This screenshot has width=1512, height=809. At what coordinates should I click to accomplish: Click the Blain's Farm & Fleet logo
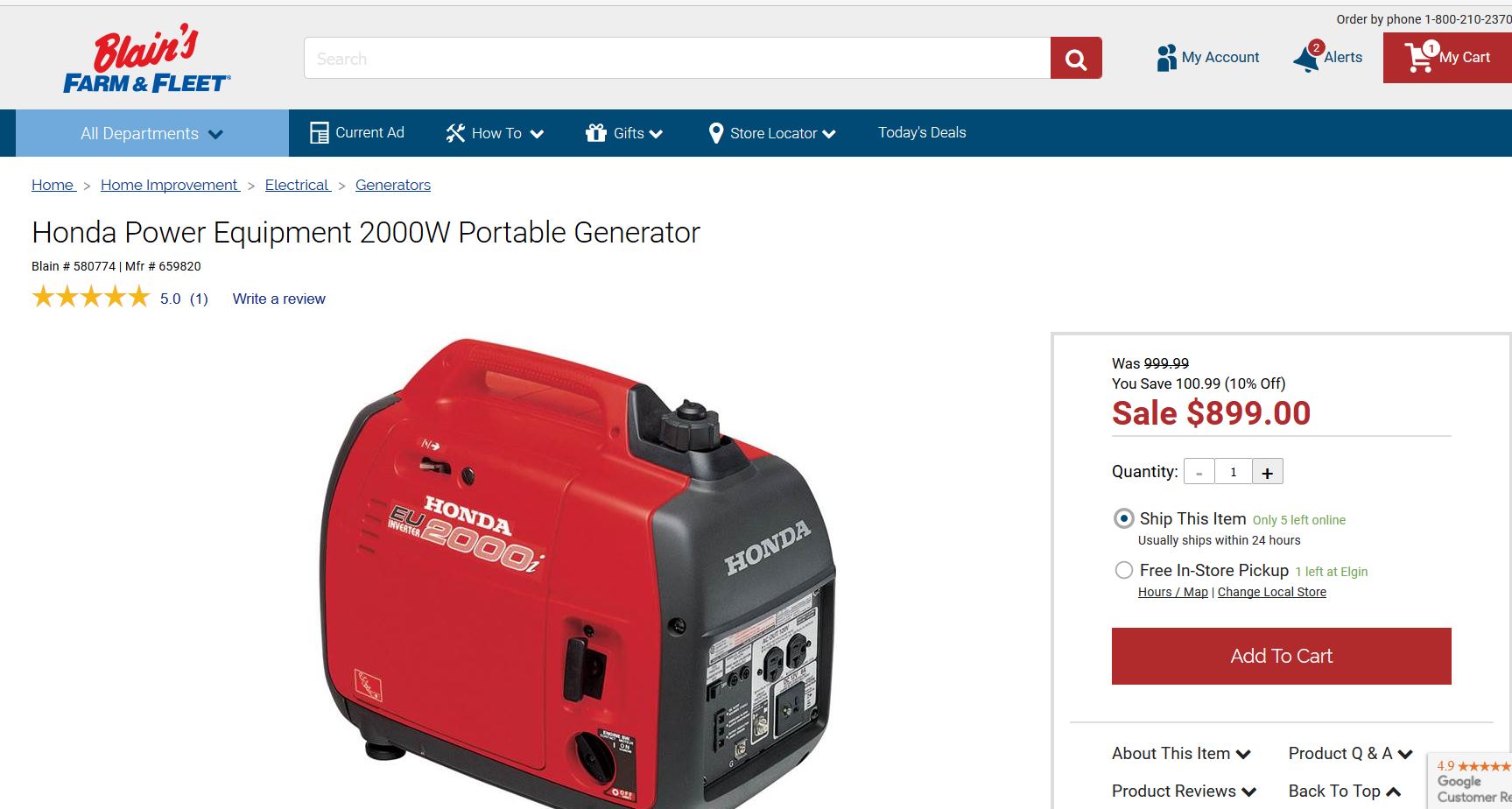click(147, 59)
